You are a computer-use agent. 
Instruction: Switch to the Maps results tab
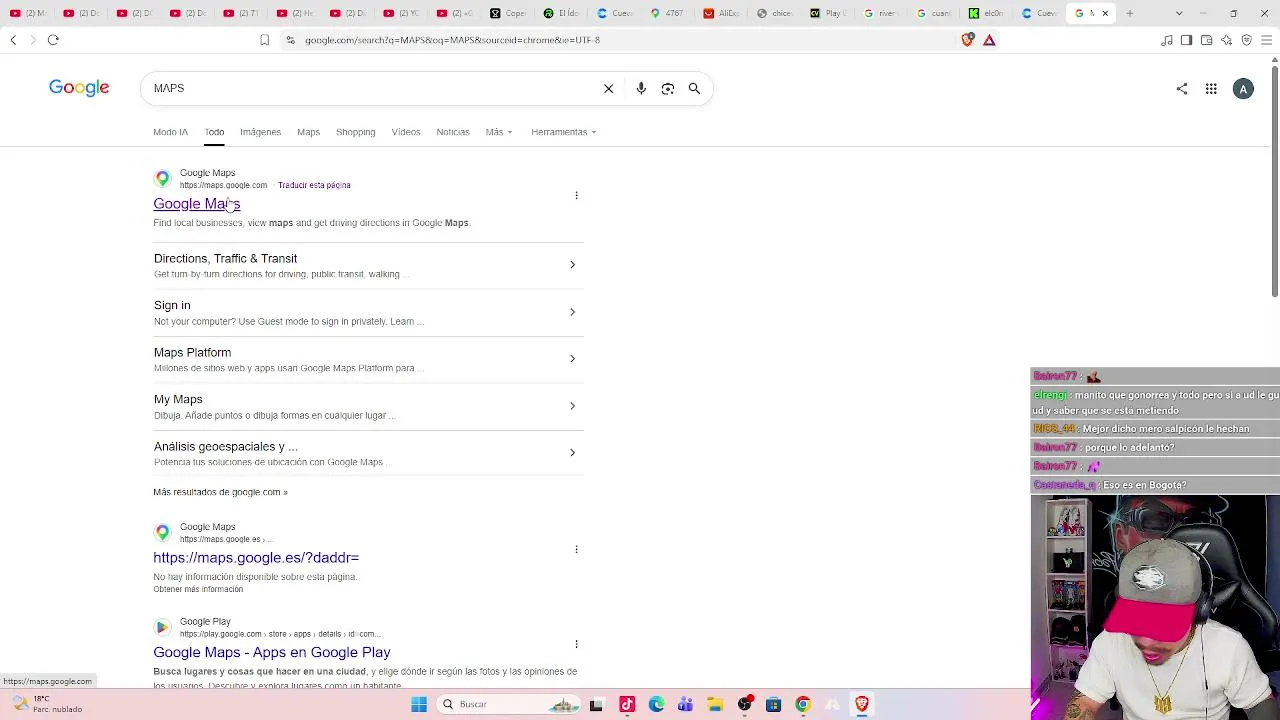[x=308, y=132]
